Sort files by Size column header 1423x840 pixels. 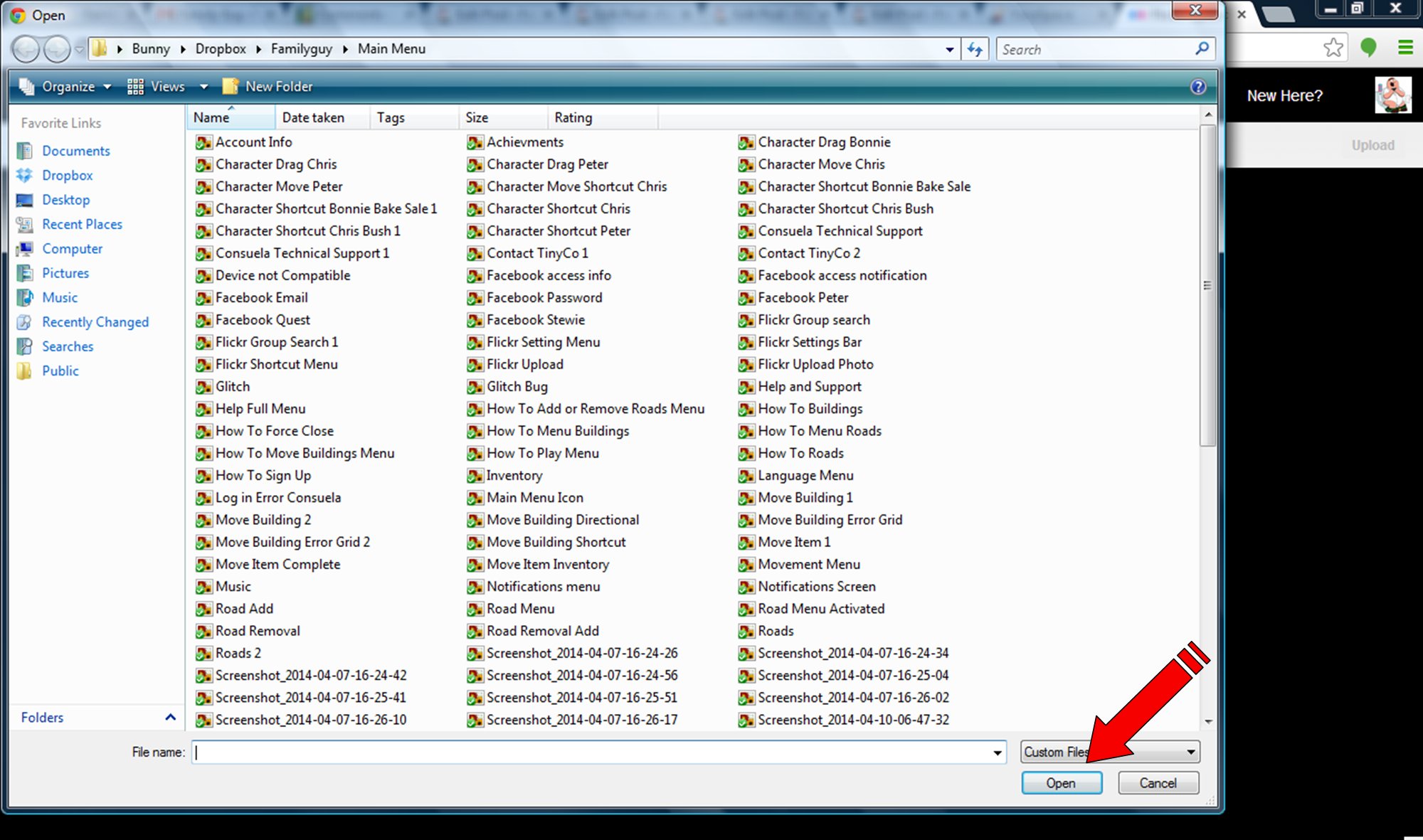477,117
